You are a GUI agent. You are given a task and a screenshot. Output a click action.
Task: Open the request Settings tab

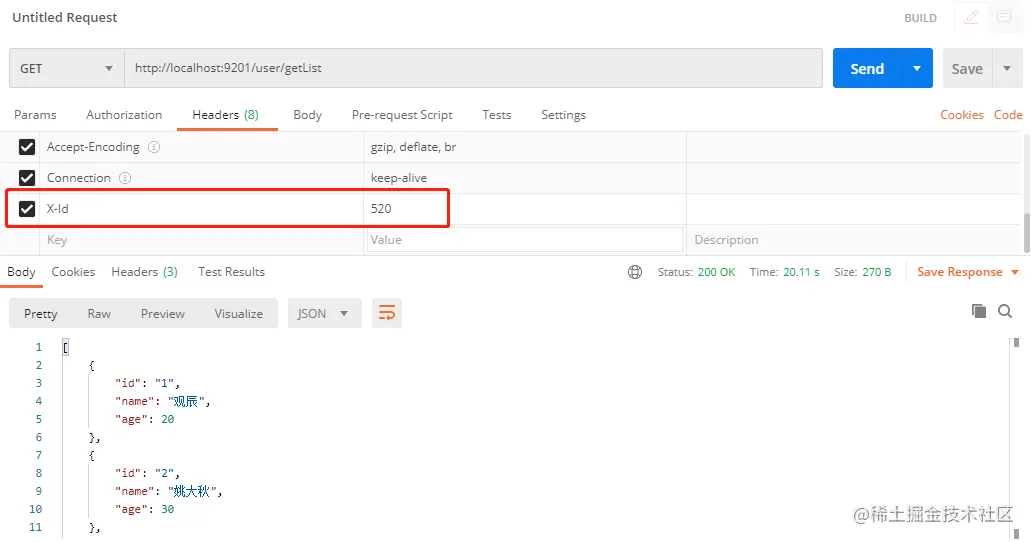563,115
